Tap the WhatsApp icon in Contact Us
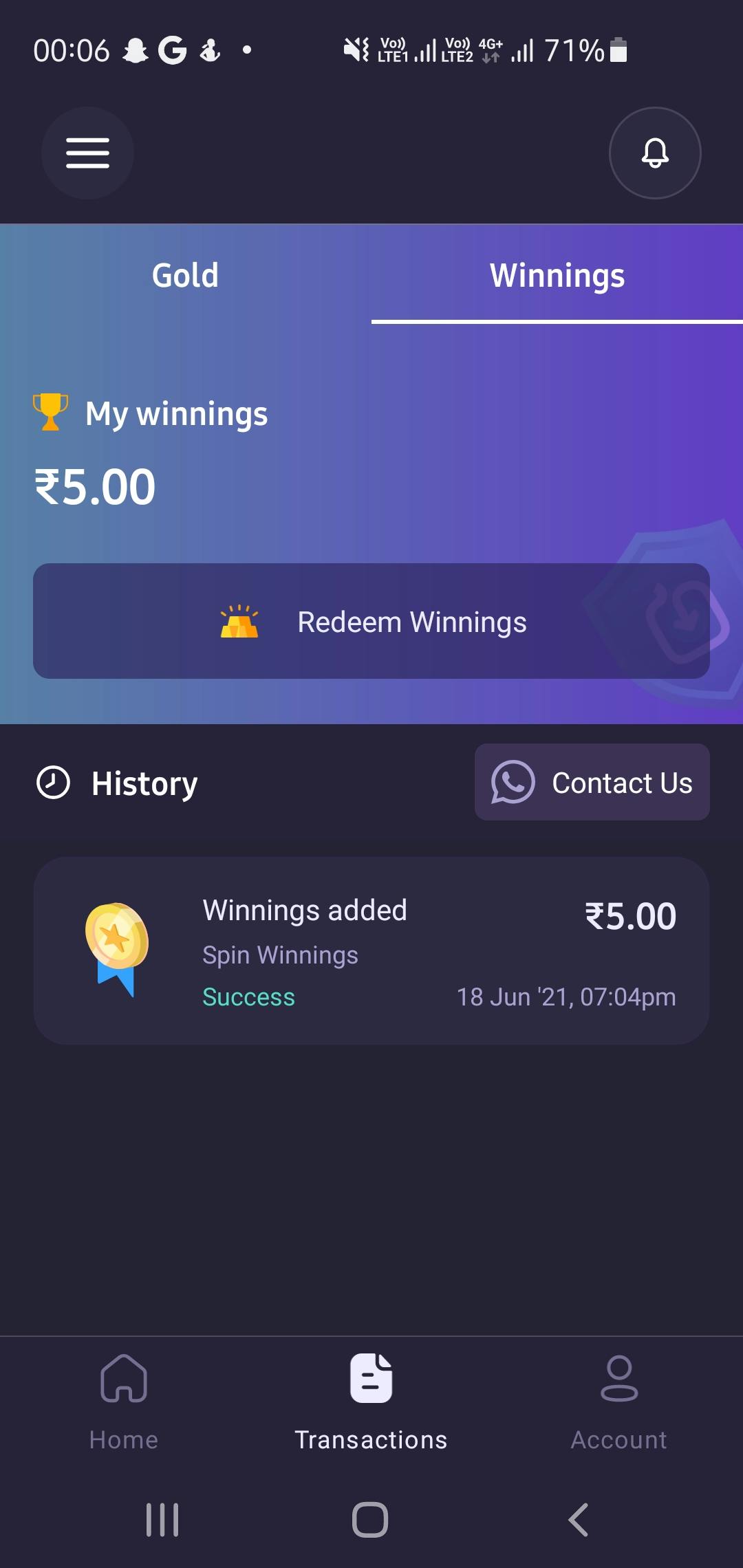The image size is (743, 1568). (513, 782)
